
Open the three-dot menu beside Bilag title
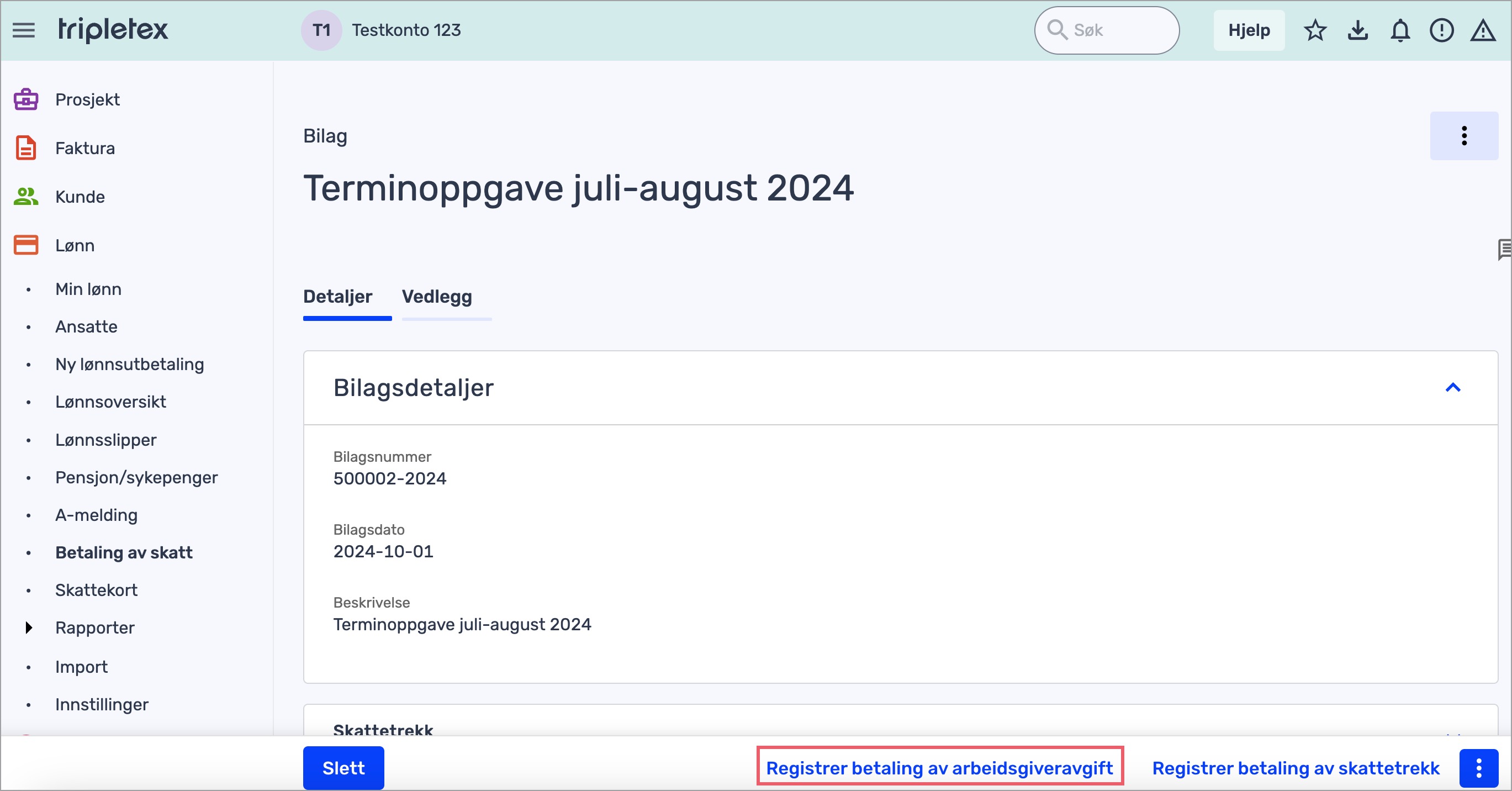1464,136
